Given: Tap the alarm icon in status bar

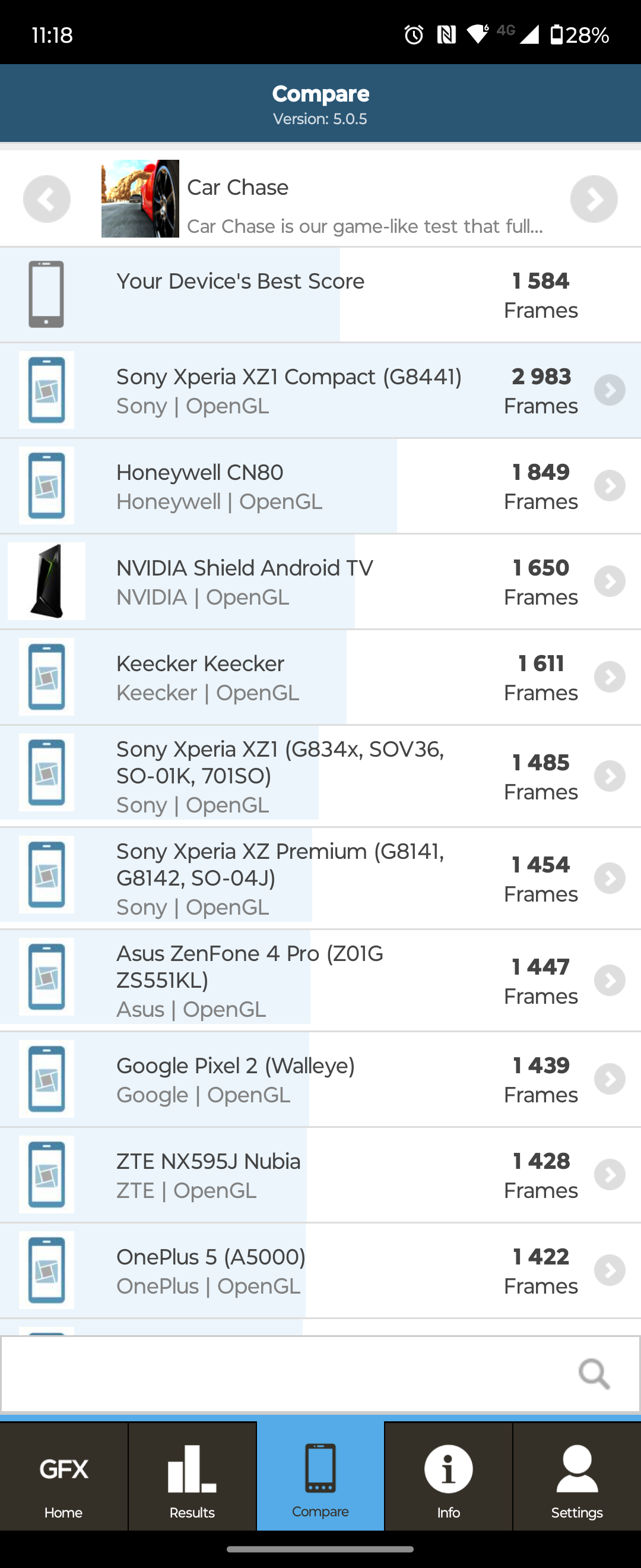Looking at the screenshot, I should pos(414,34).
